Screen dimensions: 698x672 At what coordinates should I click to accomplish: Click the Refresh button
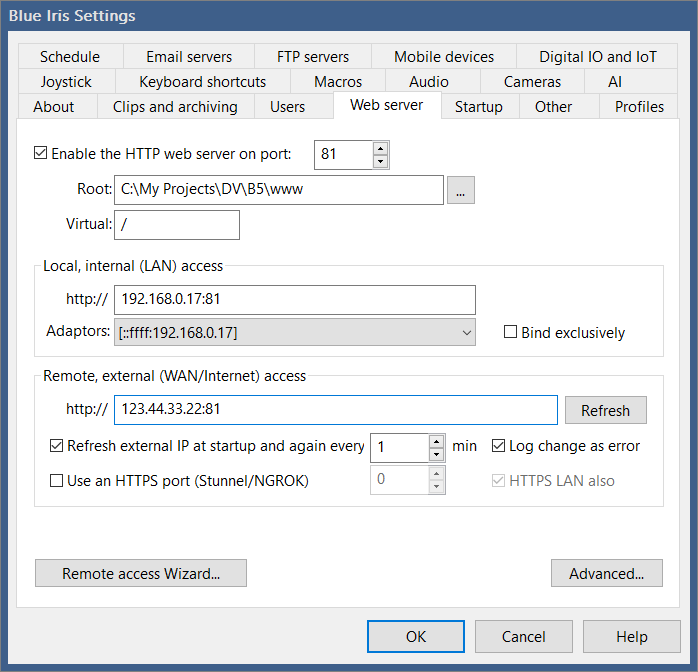(605, 410)
